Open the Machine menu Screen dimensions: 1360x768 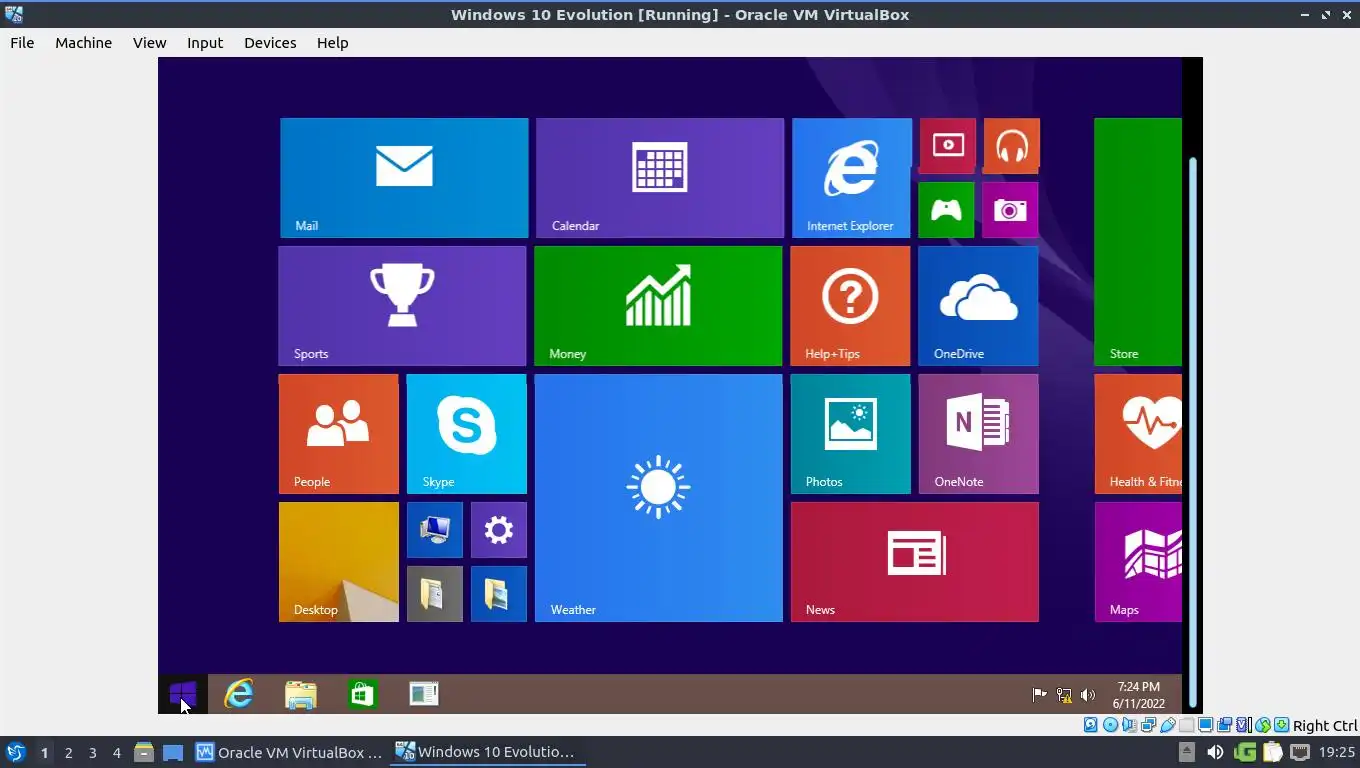[83, 42]
